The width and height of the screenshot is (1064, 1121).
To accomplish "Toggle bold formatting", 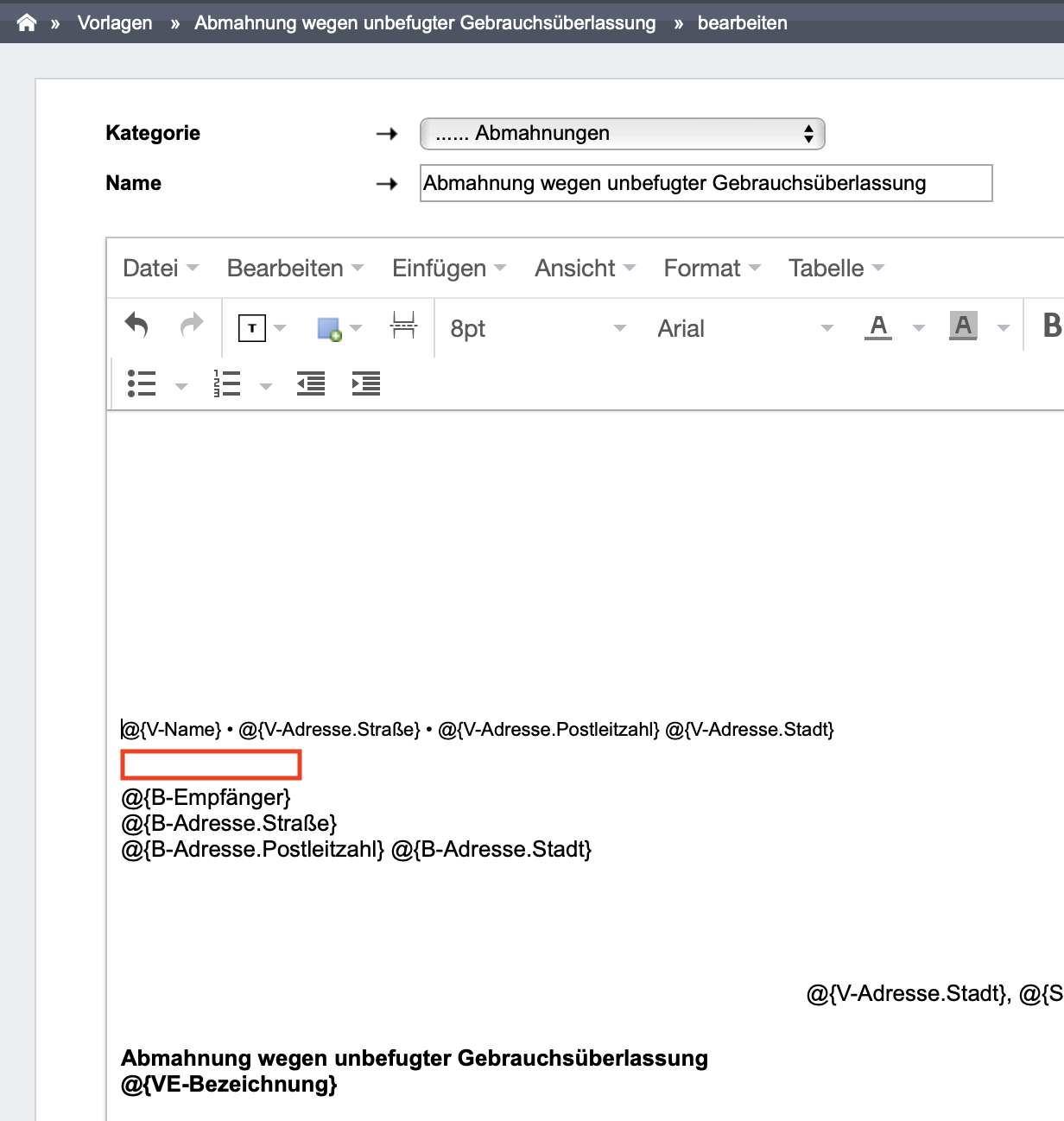I will (x=1051, y=326).
